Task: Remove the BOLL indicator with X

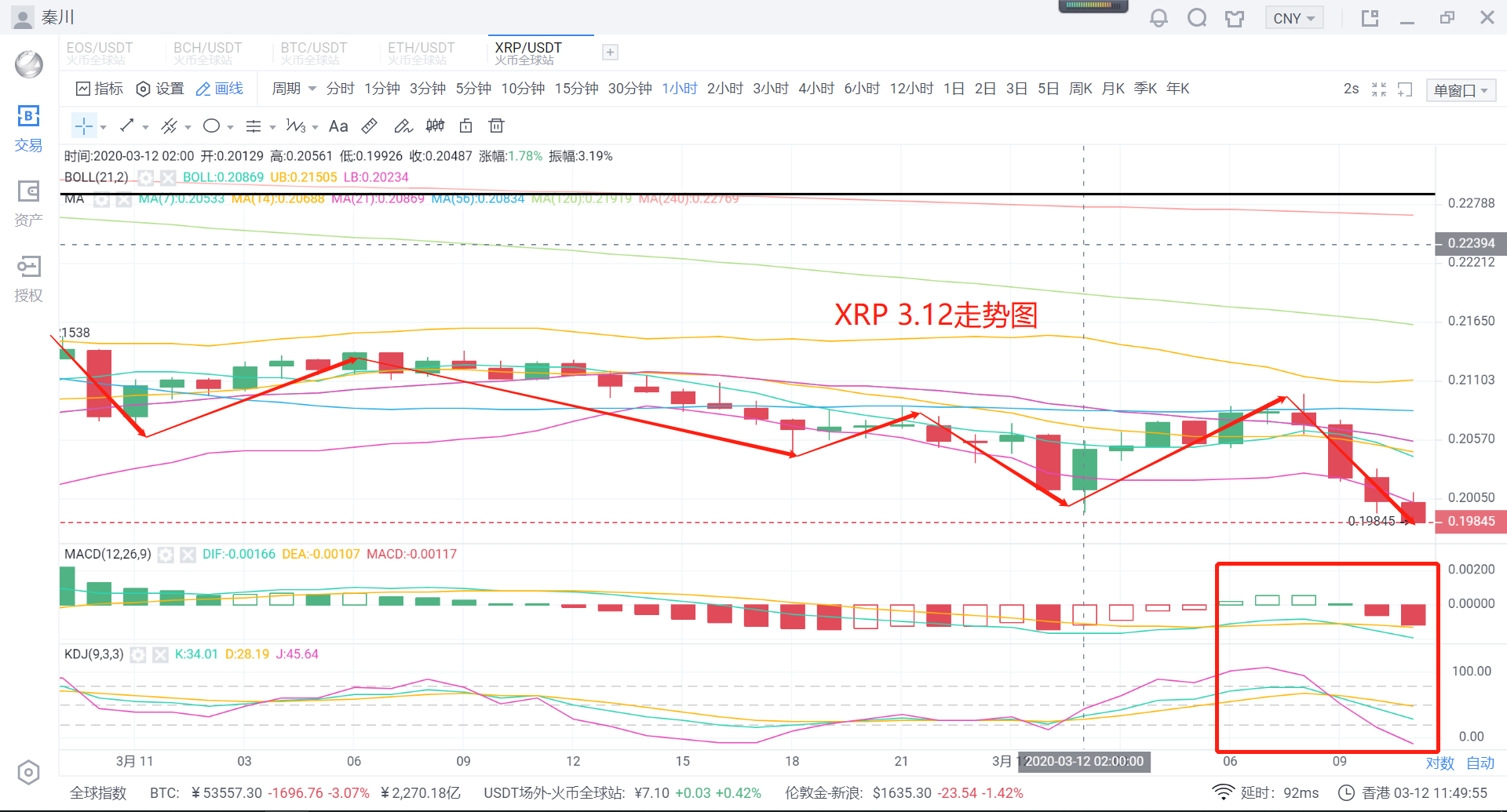Action: [x=168, y=177]
